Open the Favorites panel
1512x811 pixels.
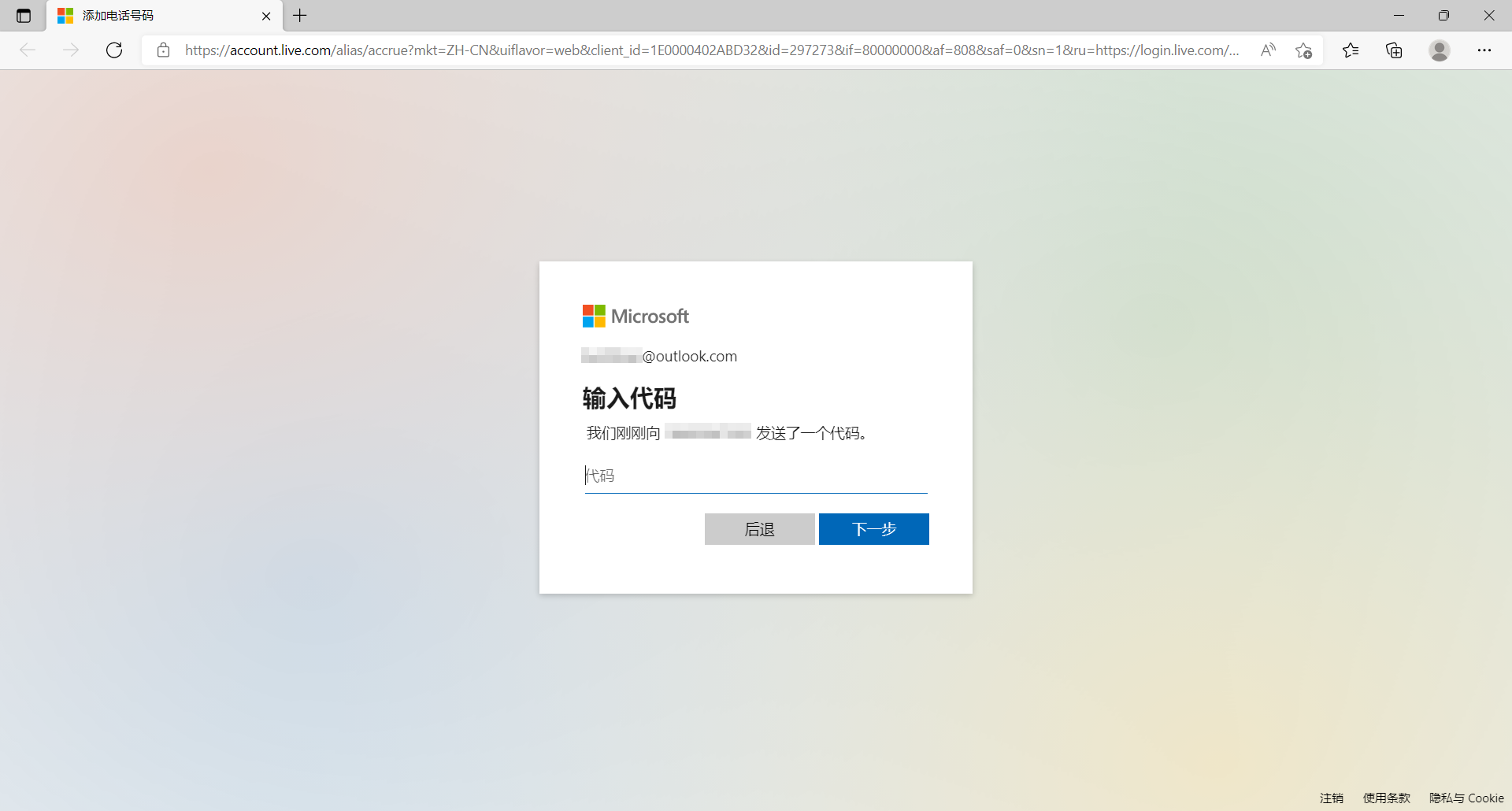(x=1351, y=50)
